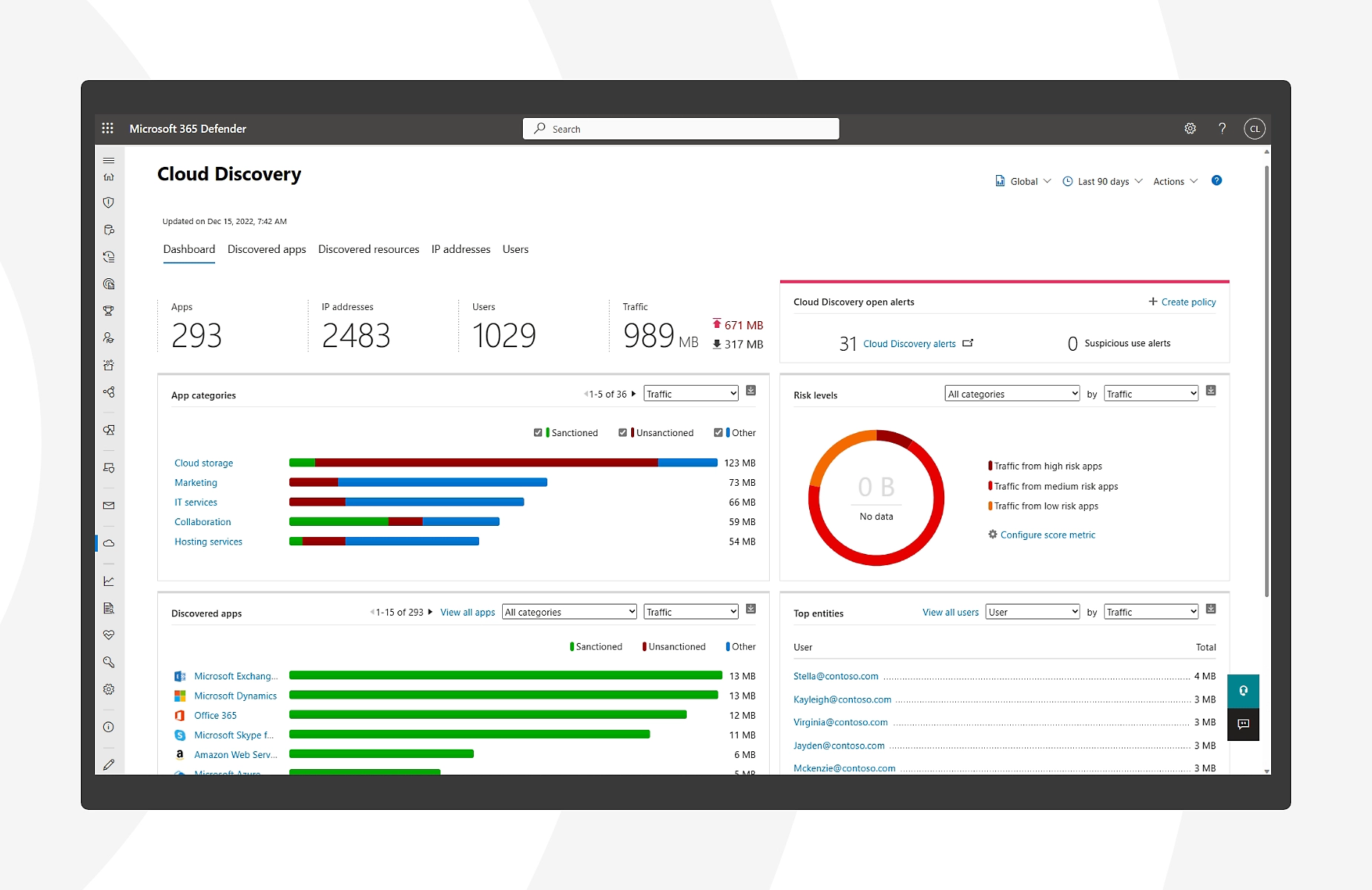Disable the Other checkbox filter

[718, 432]
